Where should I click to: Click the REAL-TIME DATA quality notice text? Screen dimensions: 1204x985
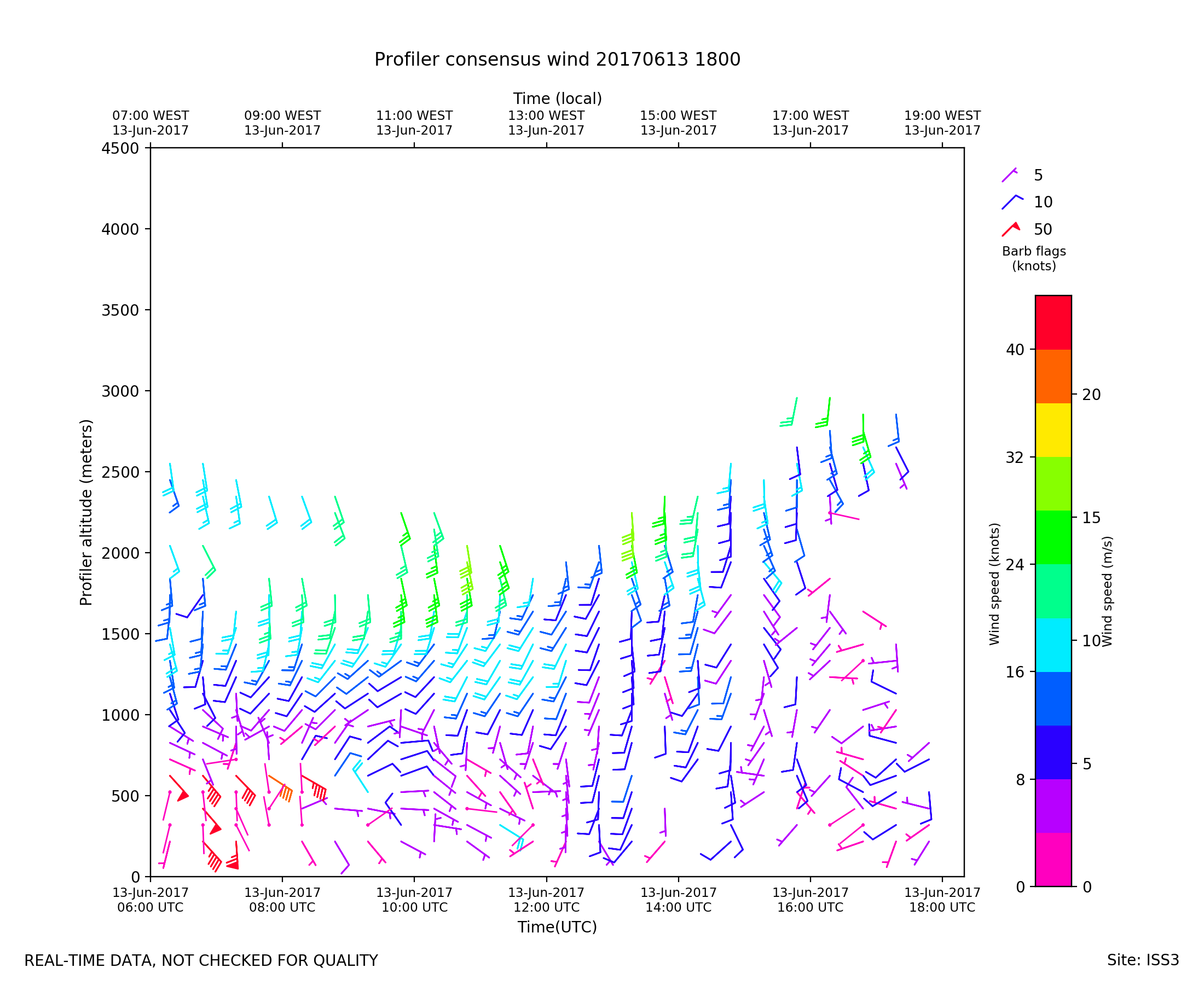point(201,960)
